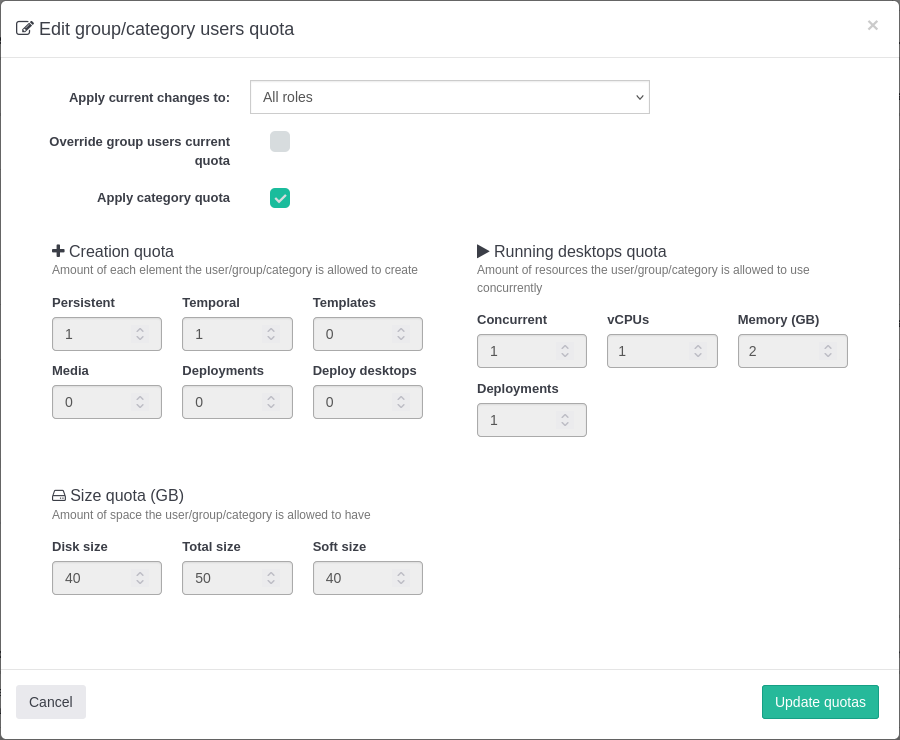
Task: Enable Override group users current quota checkbox
Action: (280, 142)
